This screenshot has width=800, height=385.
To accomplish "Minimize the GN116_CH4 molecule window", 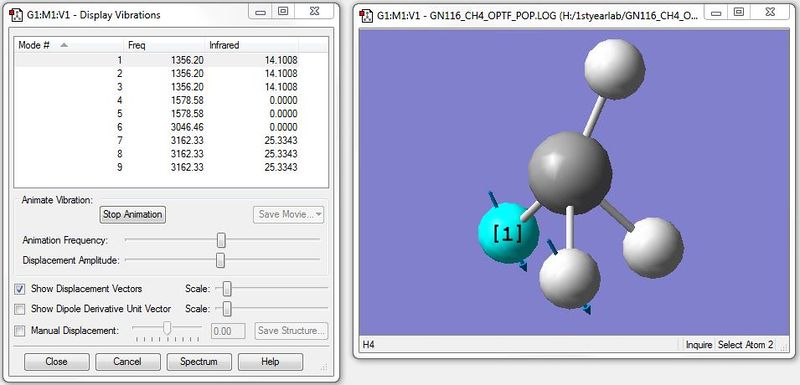I will pos(716,13).
